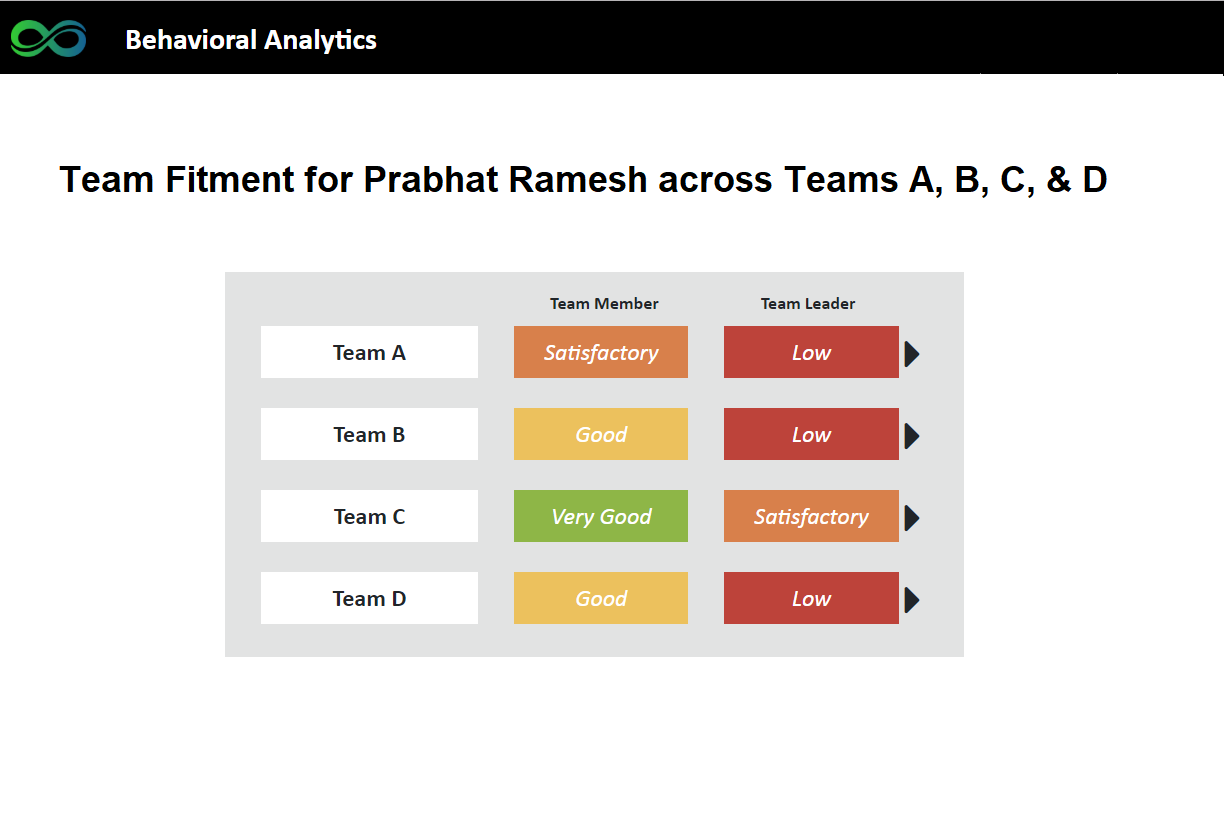Click Team A Low leader rating

click(811, 352)
